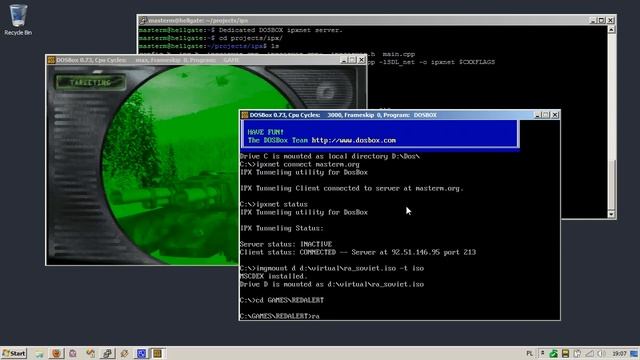Open the Recycle Bin desktop icon
Screen dimensions: 640x360
pos(18,20)
